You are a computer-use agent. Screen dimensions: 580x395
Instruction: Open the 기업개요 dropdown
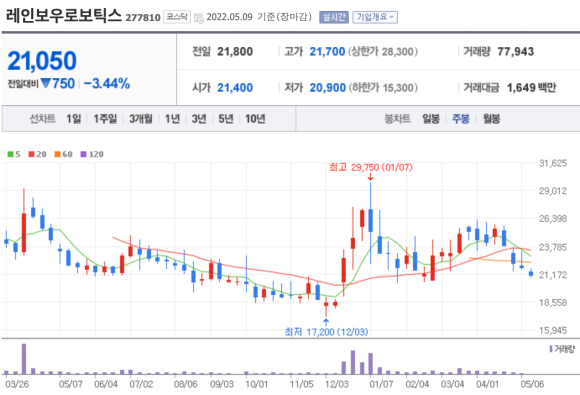[375, 17]
